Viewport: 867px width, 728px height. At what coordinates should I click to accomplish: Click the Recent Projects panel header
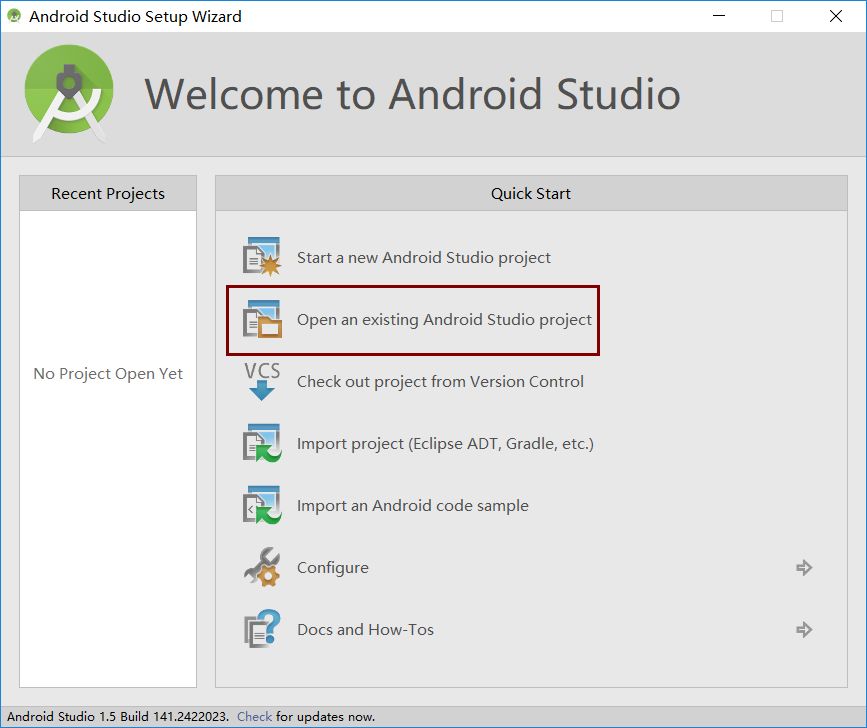(108, 193)
